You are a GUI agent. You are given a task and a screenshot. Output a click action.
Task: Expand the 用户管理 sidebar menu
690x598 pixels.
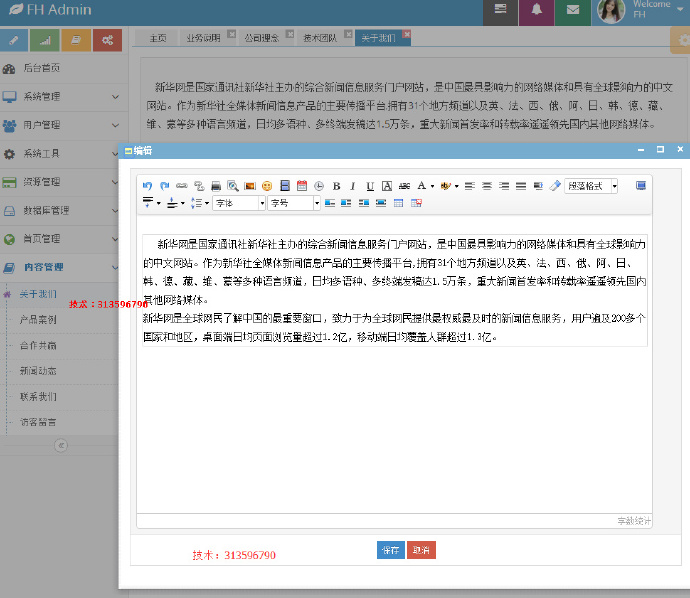[64, 125]
